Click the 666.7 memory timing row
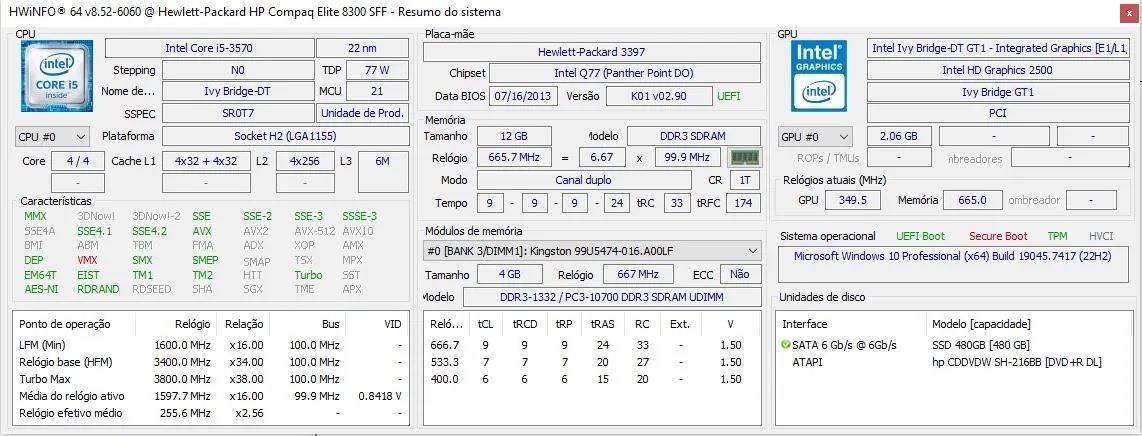 (592, 345)
